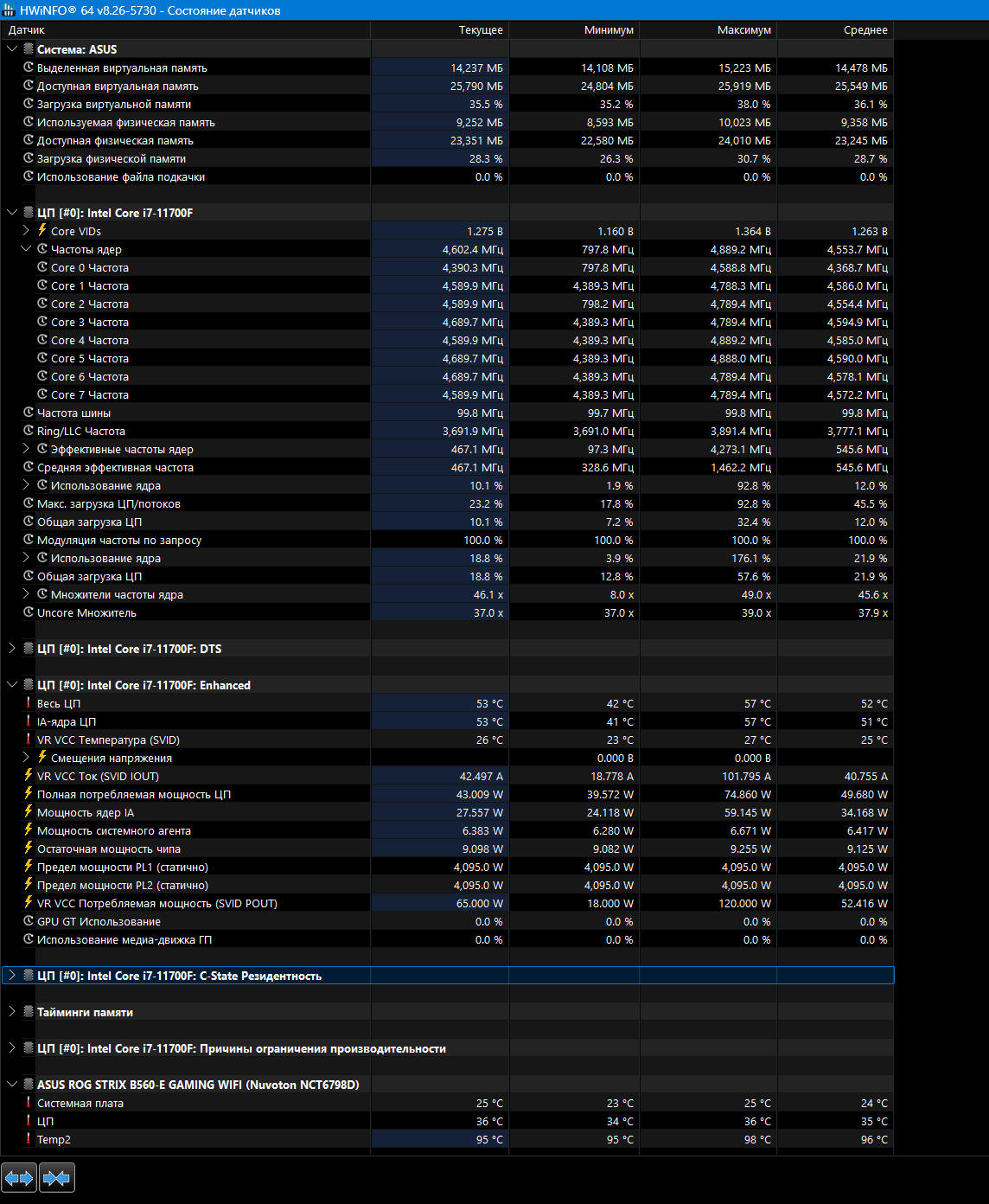Select VR VCC Температура (SVID) row
The image size is (989, 1204).
447,740
